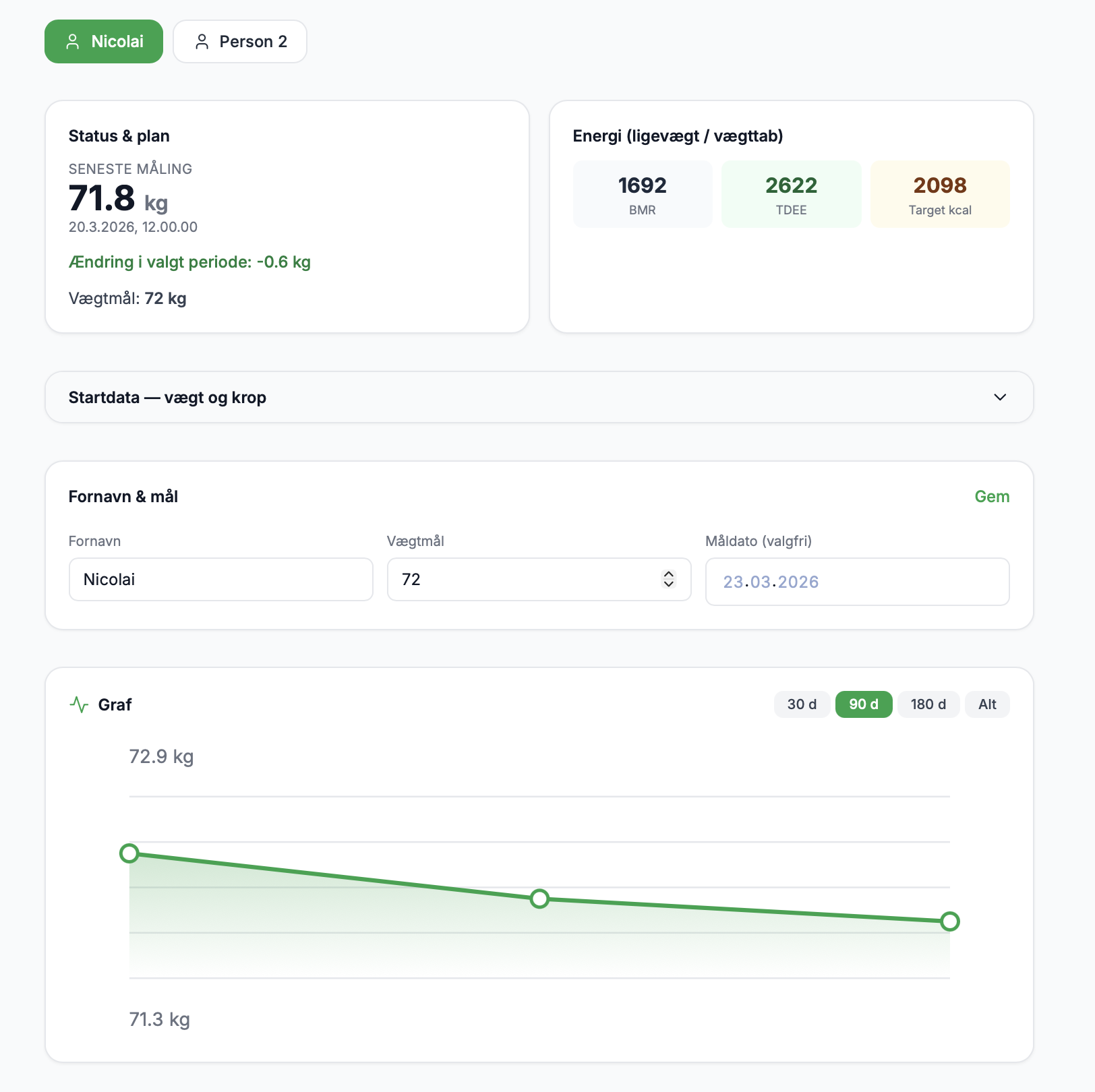Expand the Startdata section chevron
The width and height of the screenshot is (1095, 1092).
click(1000, 397)
